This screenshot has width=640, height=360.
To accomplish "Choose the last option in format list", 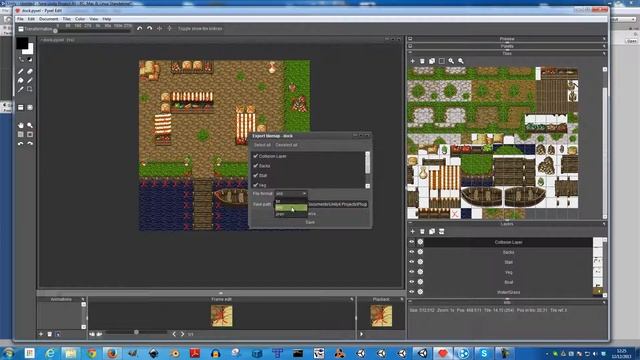I will coord(291,214).
